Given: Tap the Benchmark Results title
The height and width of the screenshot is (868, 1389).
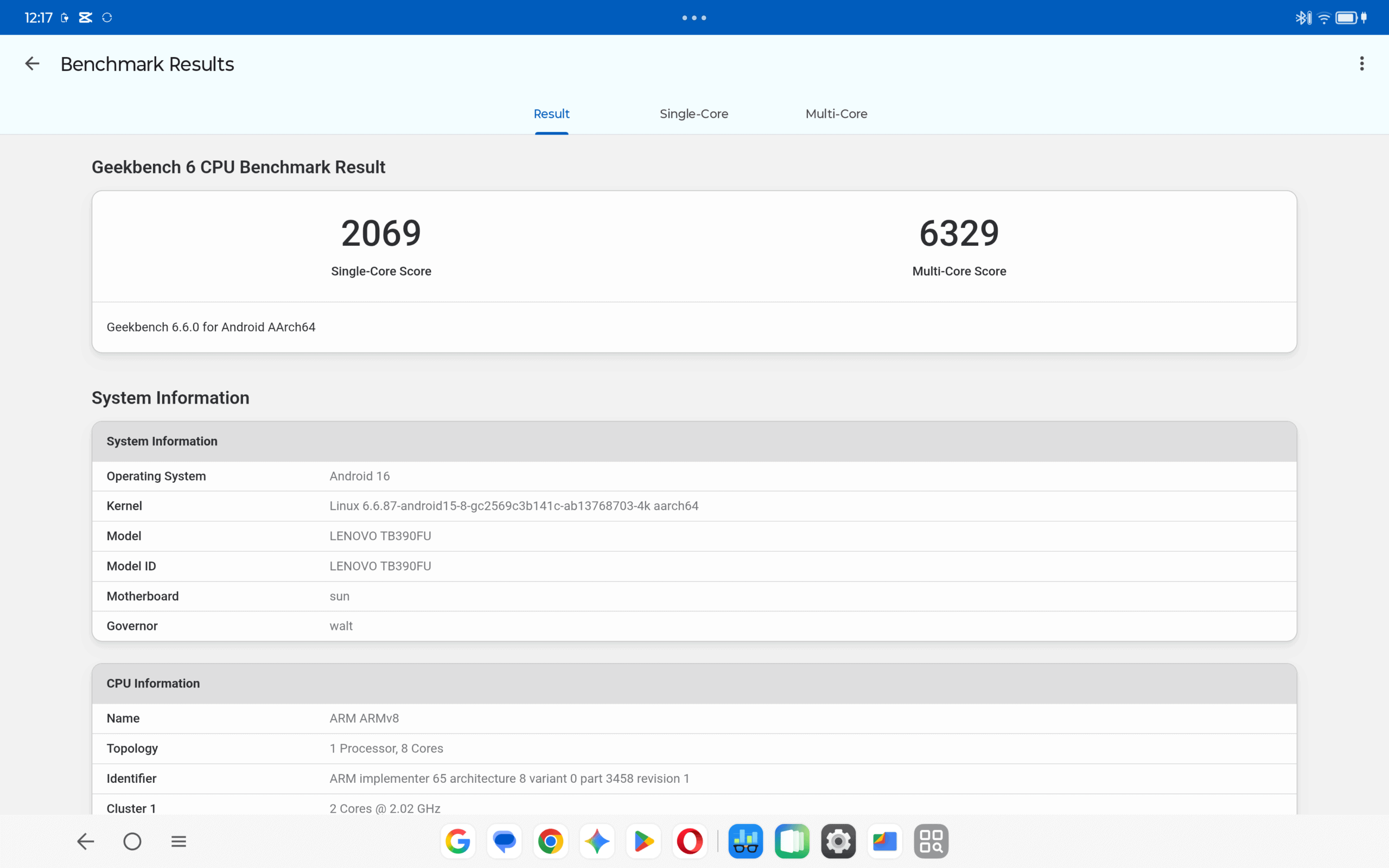Looking at the screenshot, I should pyautogui.click(x=147, y=63).
